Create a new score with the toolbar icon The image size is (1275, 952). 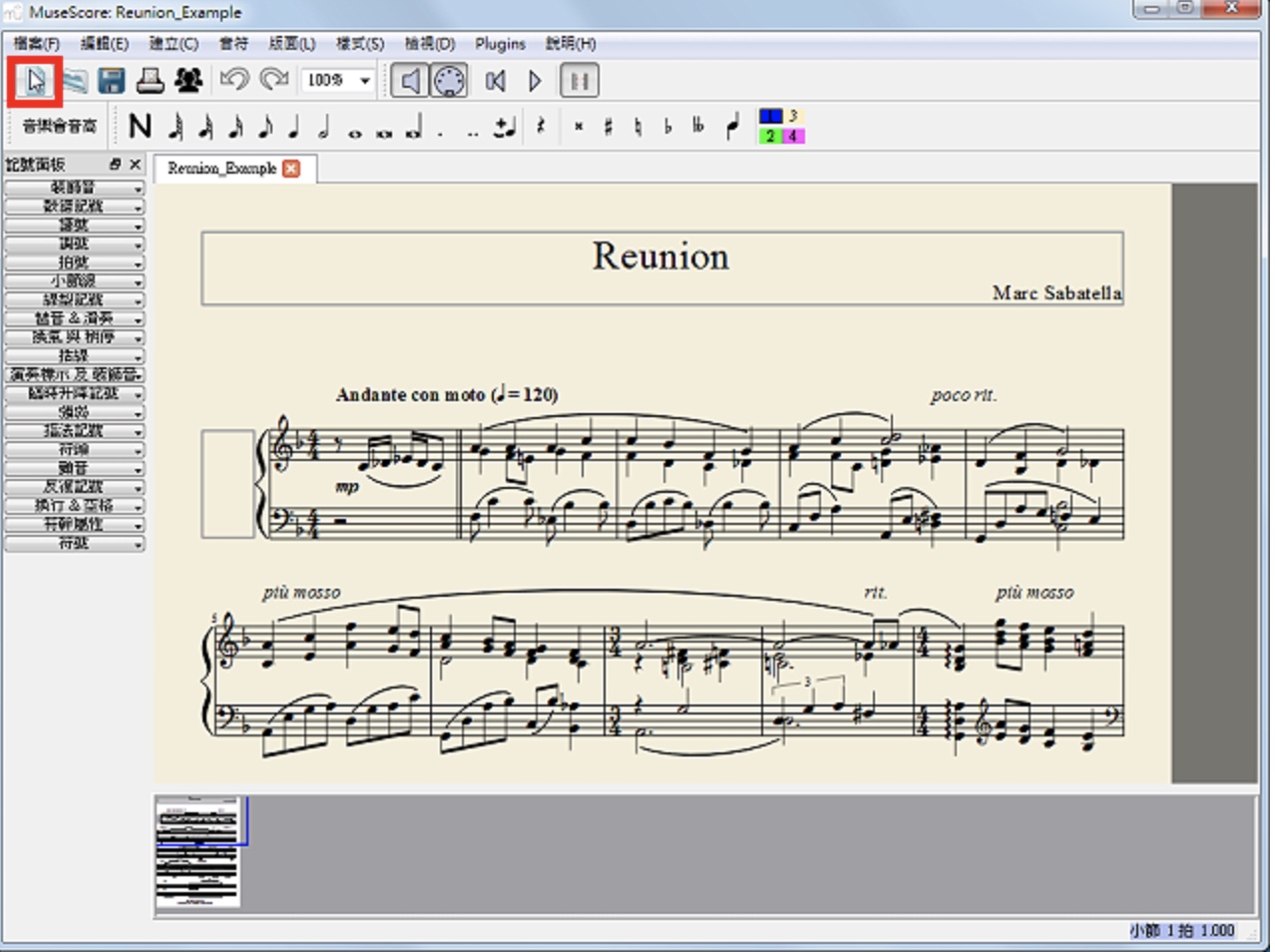tap(36, 81)
